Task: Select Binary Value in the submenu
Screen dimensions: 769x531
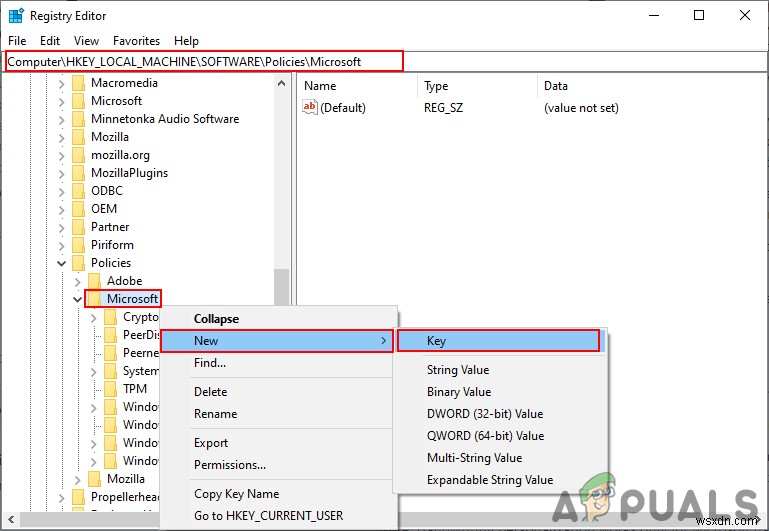Action: click(500, 392)
